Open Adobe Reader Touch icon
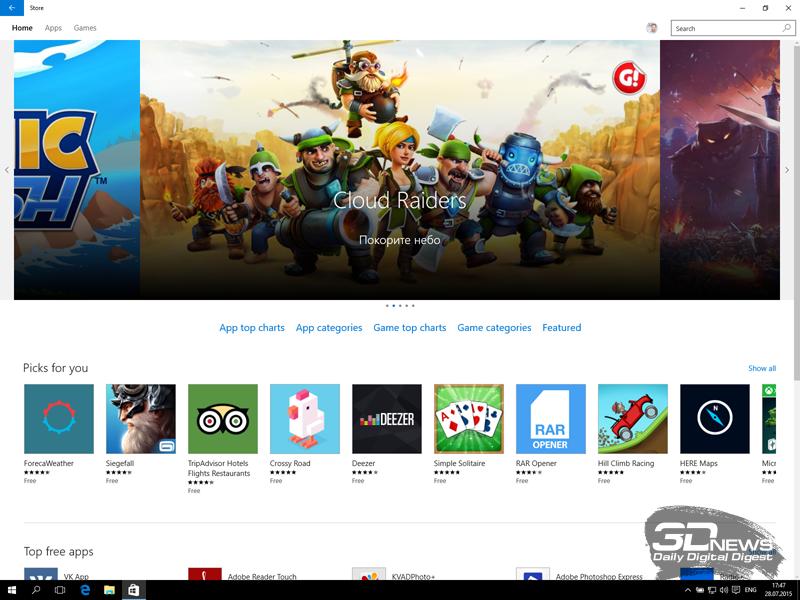 point(205,573)
